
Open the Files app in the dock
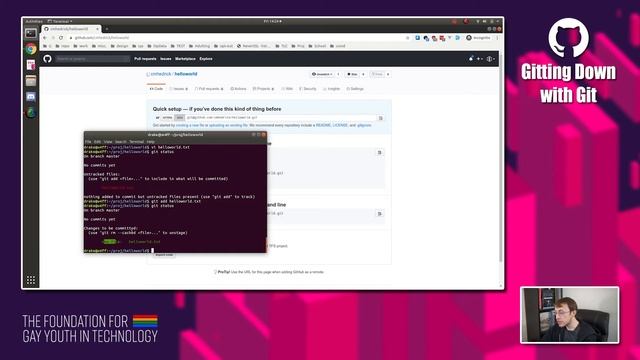31,81
